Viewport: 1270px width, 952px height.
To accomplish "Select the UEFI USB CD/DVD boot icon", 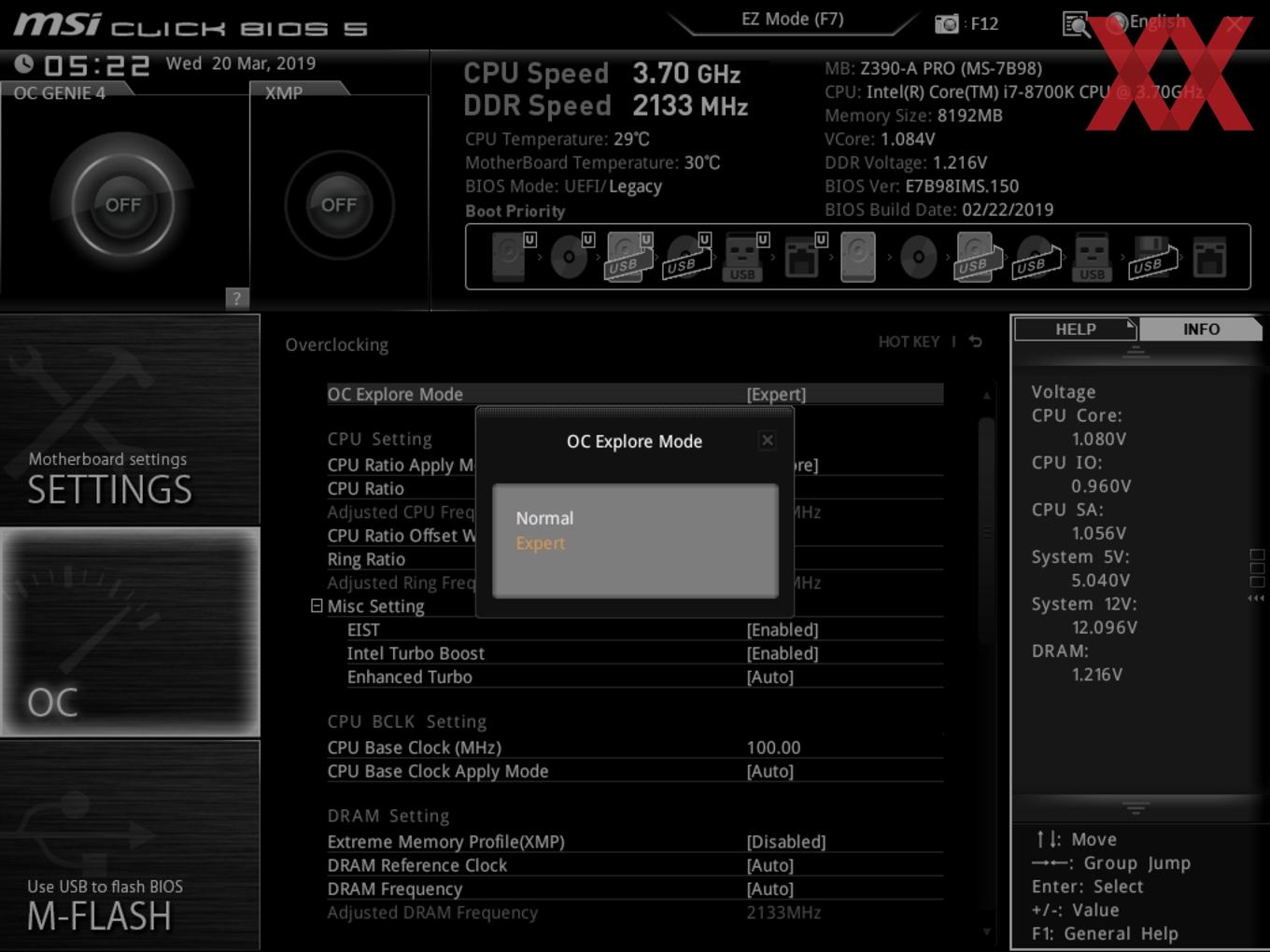I will 687,257.
